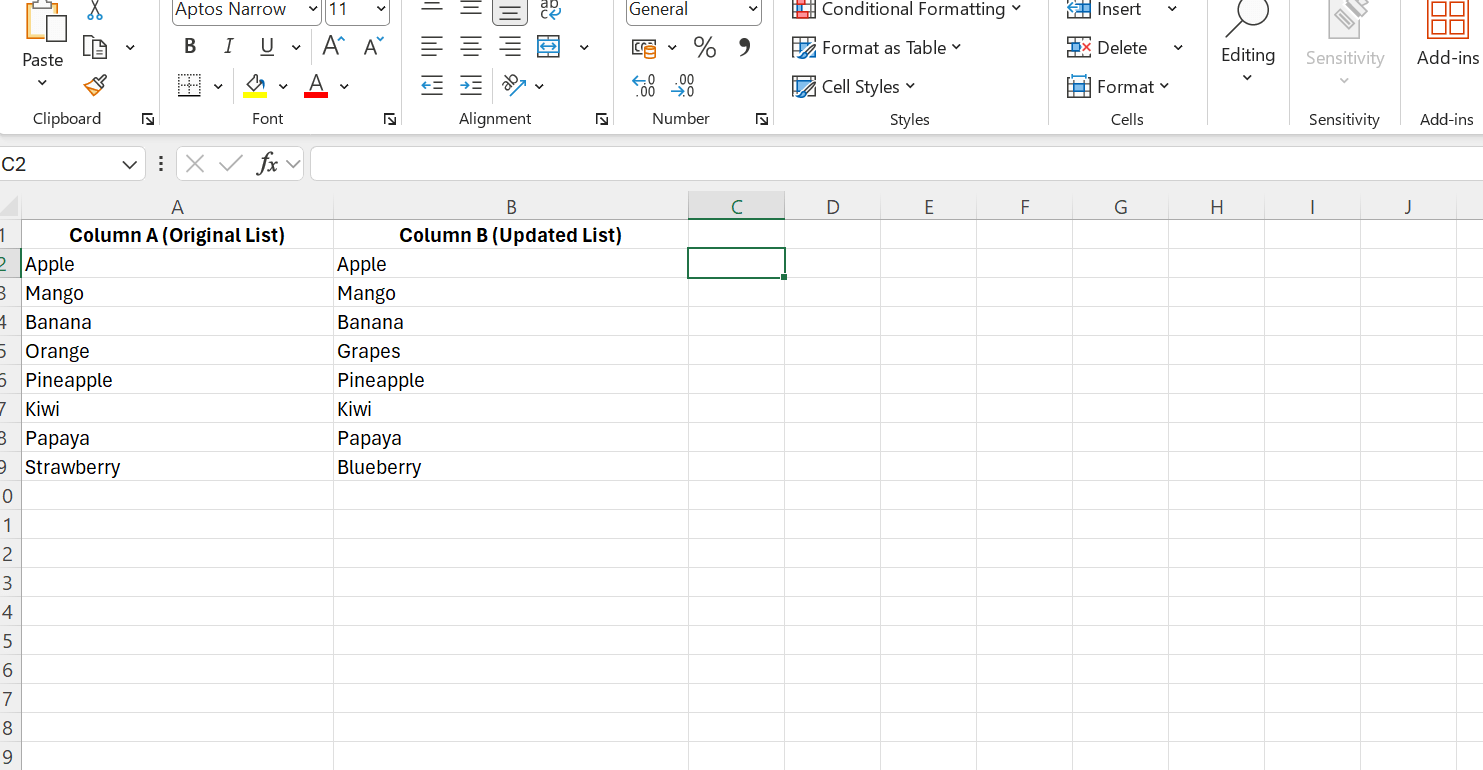
Task: Apply the yellow Fill Color swatch
Action: 255,86
